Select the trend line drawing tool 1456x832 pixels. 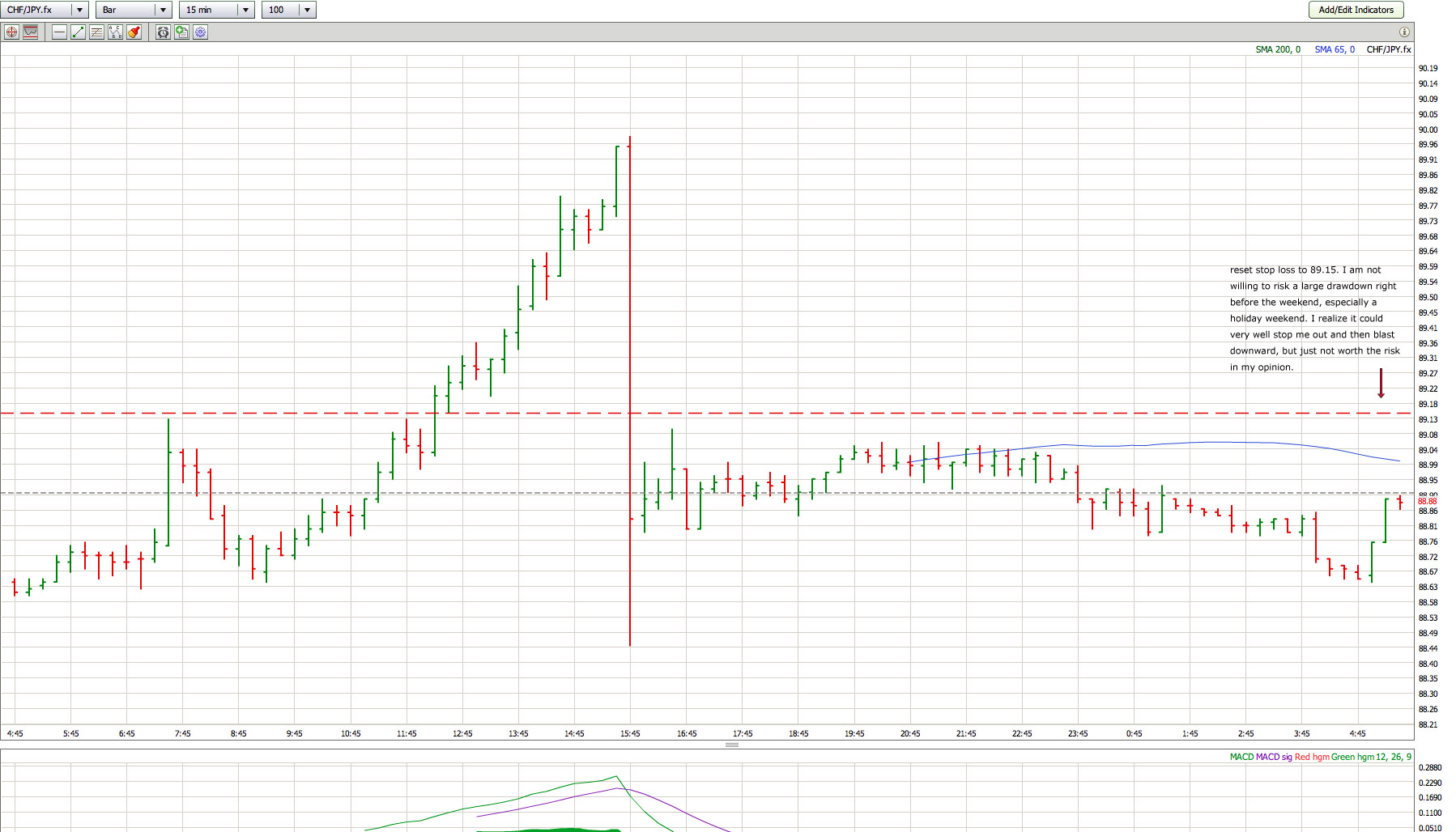pos(78,32)
